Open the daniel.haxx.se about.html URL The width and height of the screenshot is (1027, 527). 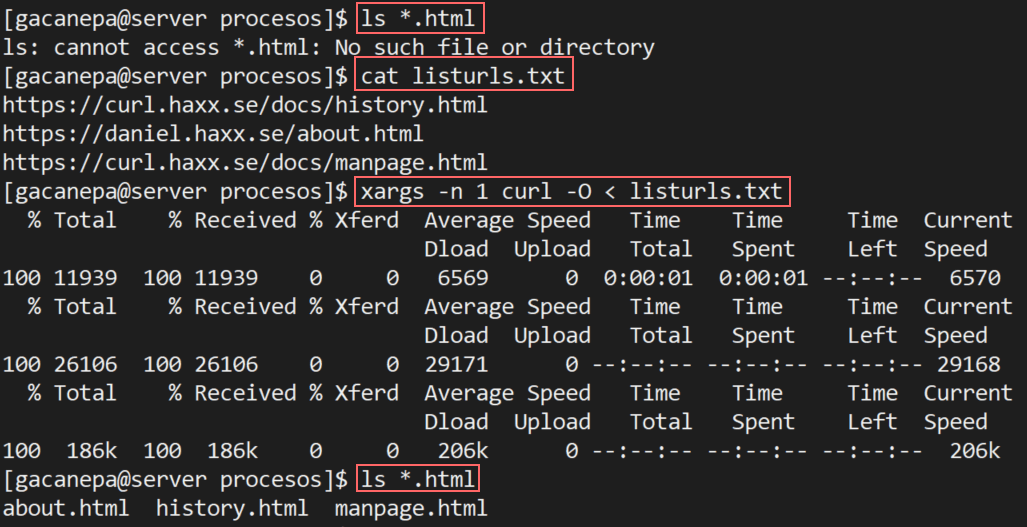pyautogui.click(x=213, y=133)
